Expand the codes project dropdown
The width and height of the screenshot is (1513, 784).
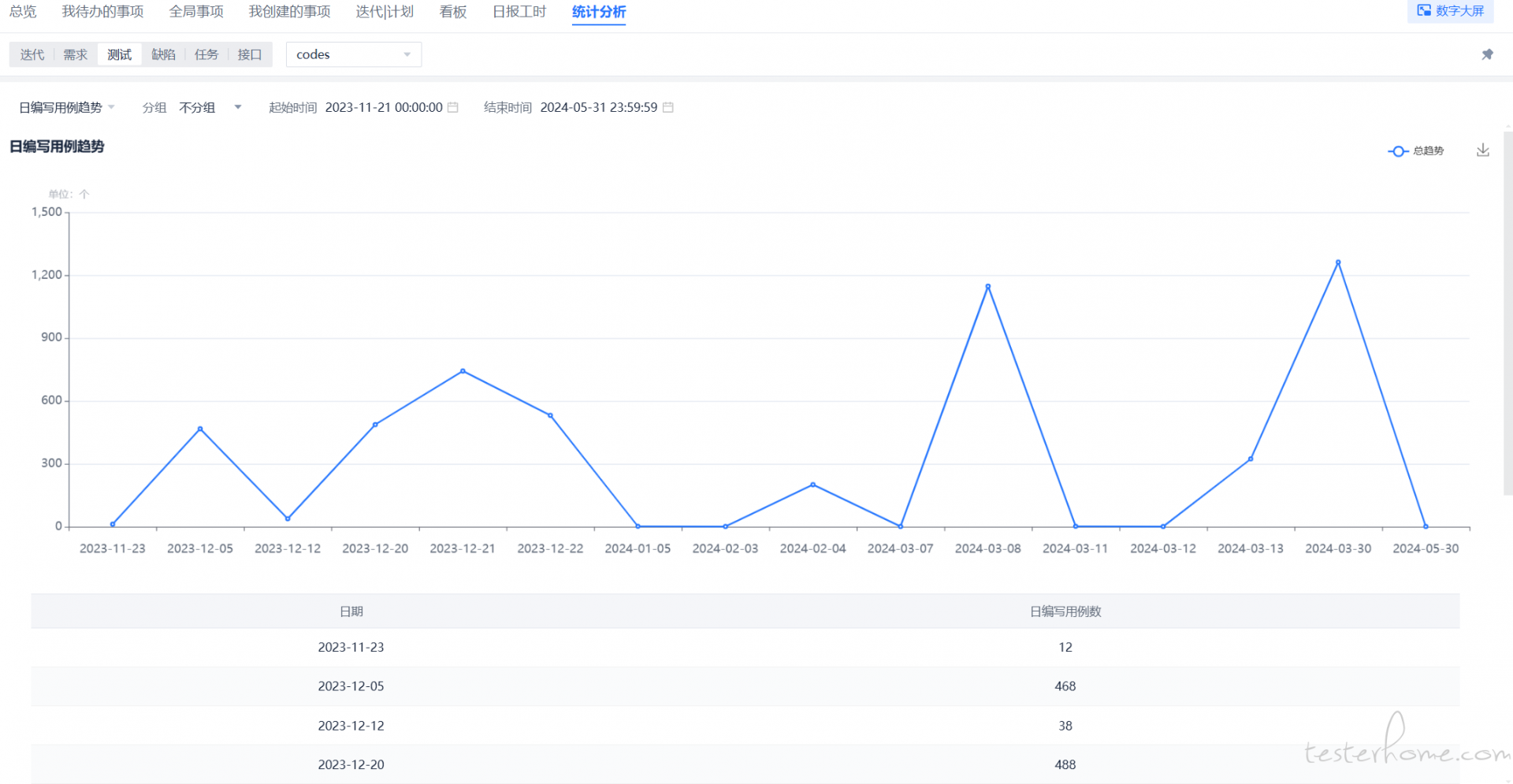353,54
